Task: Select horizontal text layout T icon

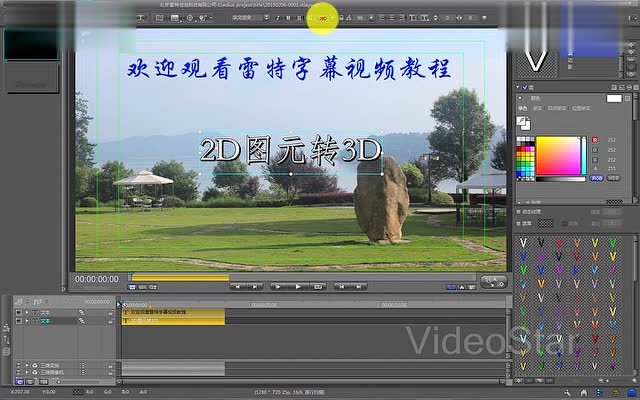Action: 413,18
